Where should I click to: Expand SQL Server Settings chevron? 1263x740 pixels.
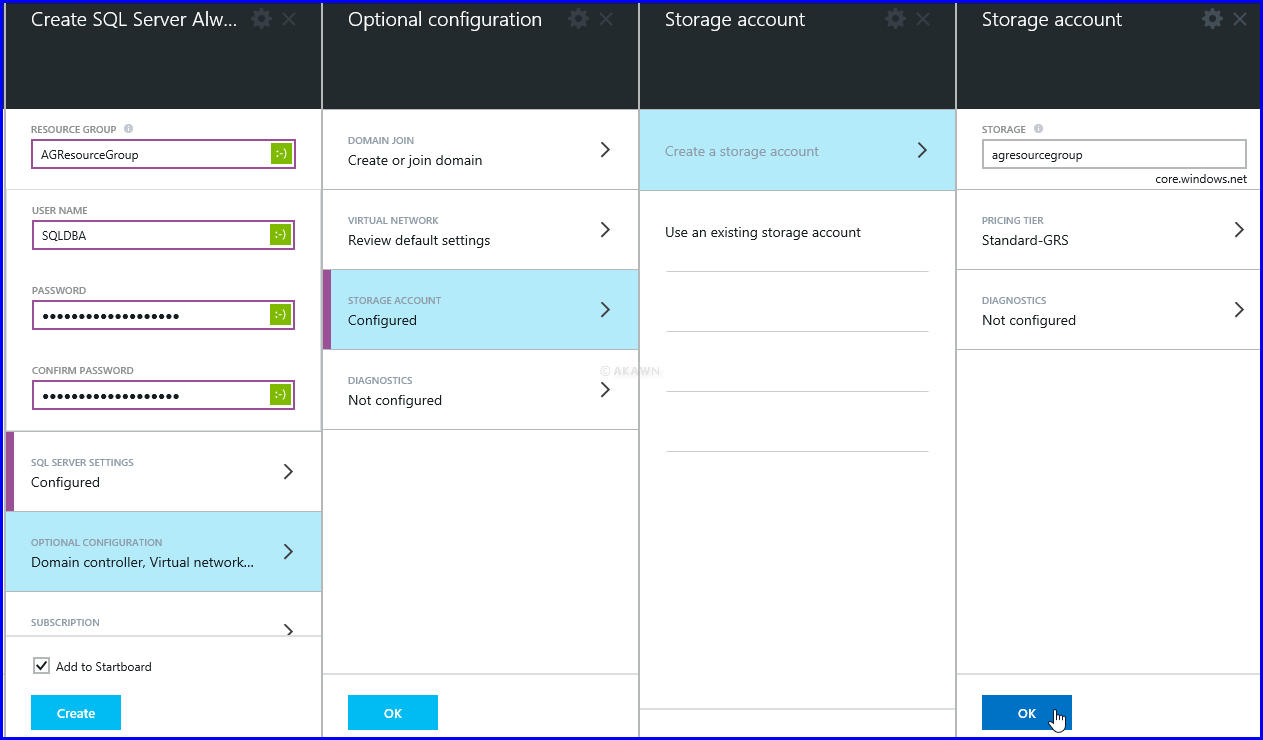(x=288, y=472)
